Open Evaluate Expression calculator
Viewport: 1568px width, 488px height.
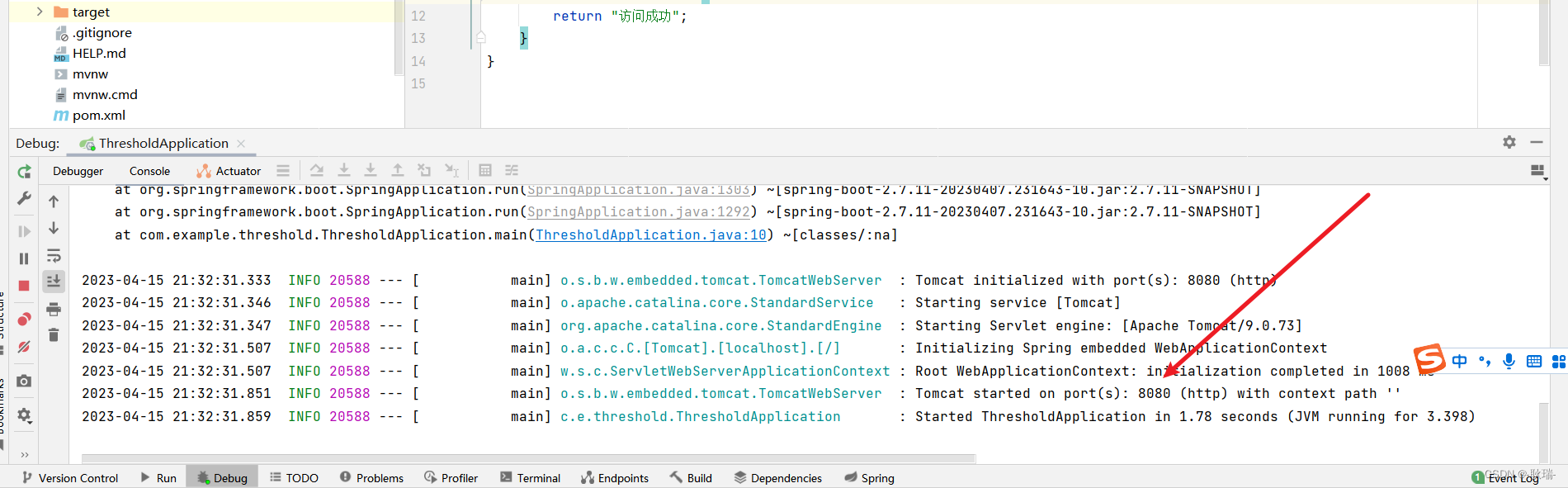click(x=485, y=170)
